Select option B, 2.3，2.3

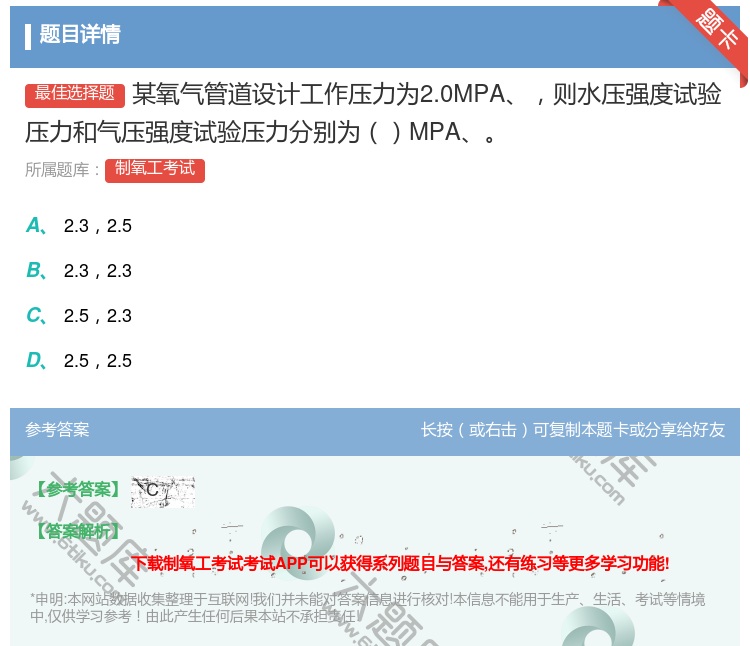click(79, 271)
